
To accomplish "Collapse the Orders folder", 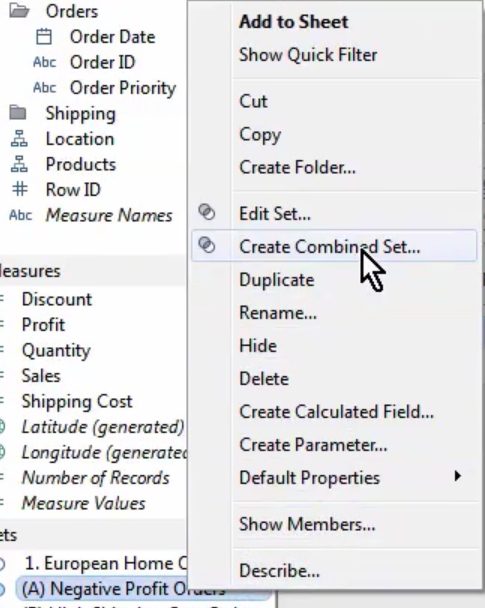I will pyautogui.click(x=19, y=11).
